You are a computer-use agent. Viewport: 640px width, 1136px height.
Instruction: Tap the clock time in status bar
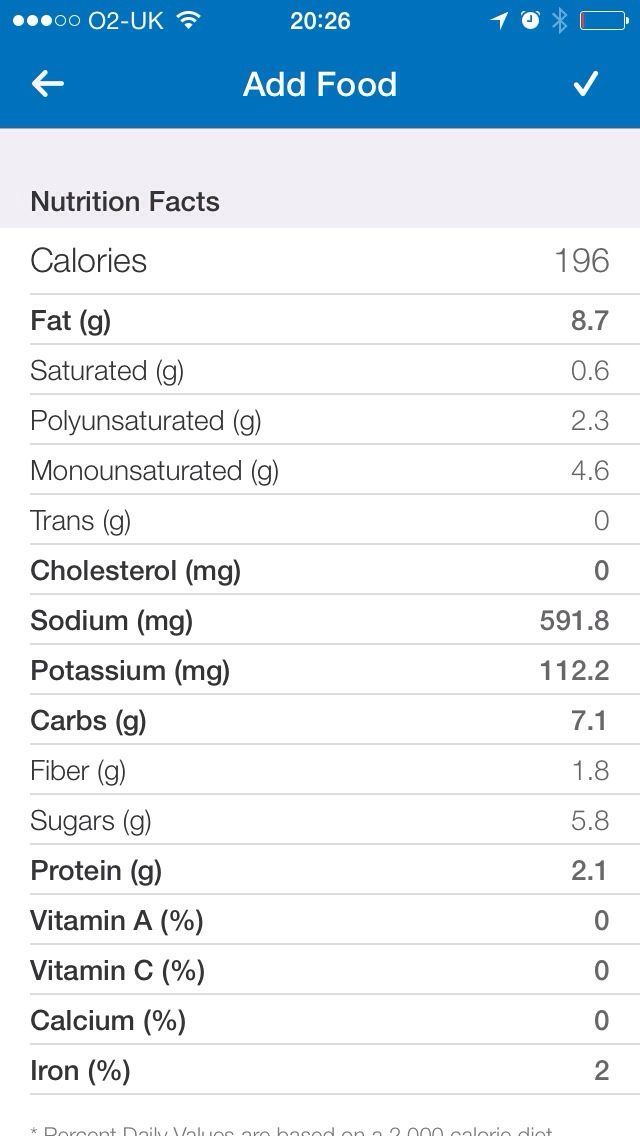point(320,21)
